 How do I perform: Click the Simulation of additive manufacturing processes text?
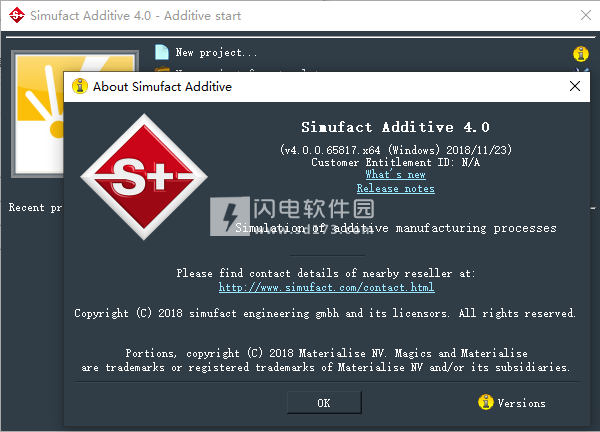point(396,228)
